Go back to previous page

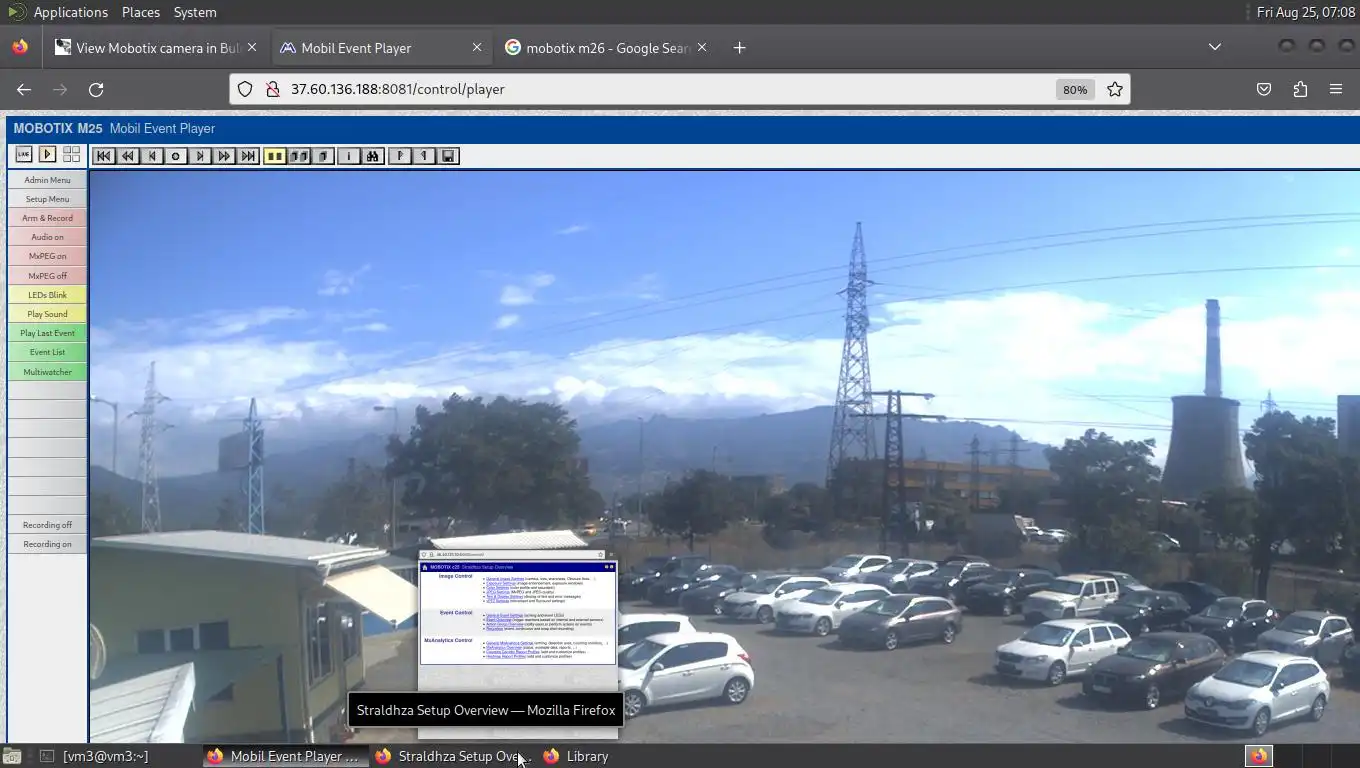pyautogui.click(x=24, y=89)
